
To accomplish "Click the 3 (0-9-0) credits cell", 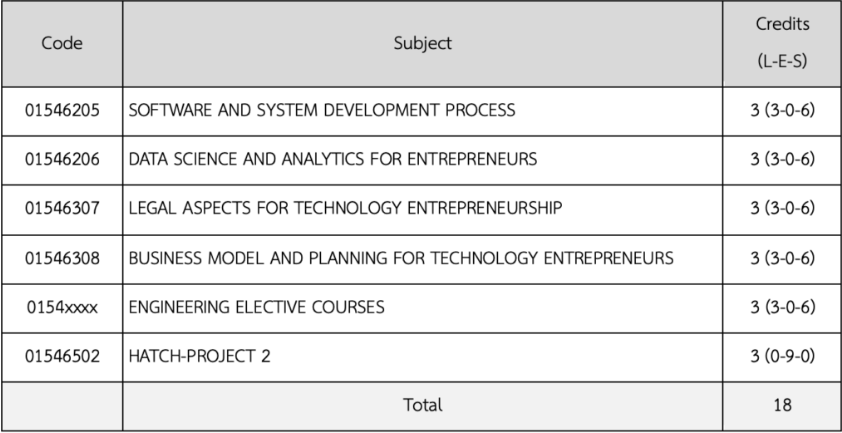I will (783, 356).
